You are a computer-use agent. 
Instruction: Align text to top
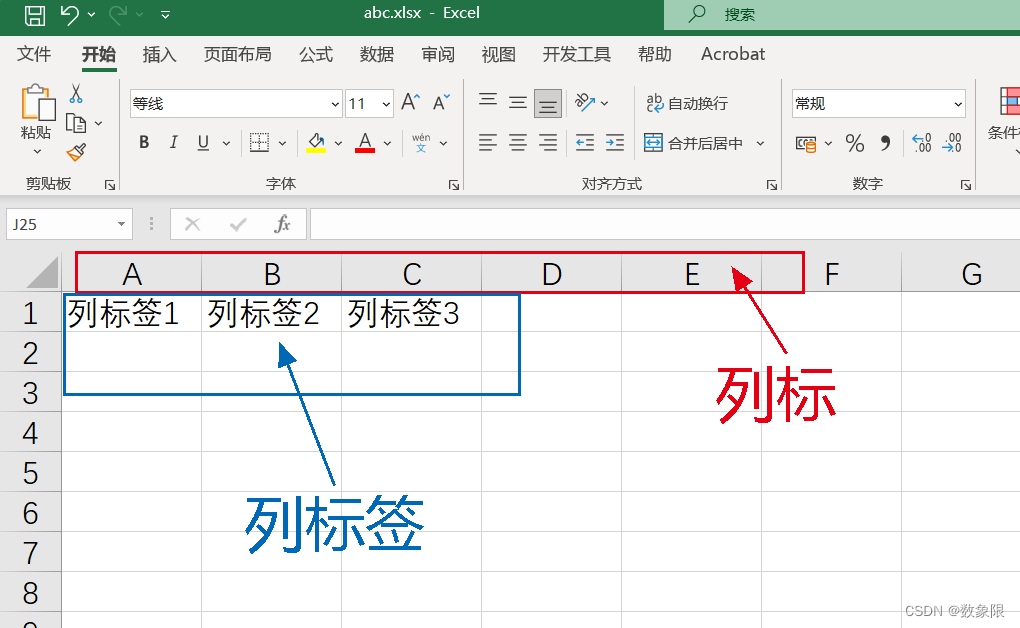[488, 102]
